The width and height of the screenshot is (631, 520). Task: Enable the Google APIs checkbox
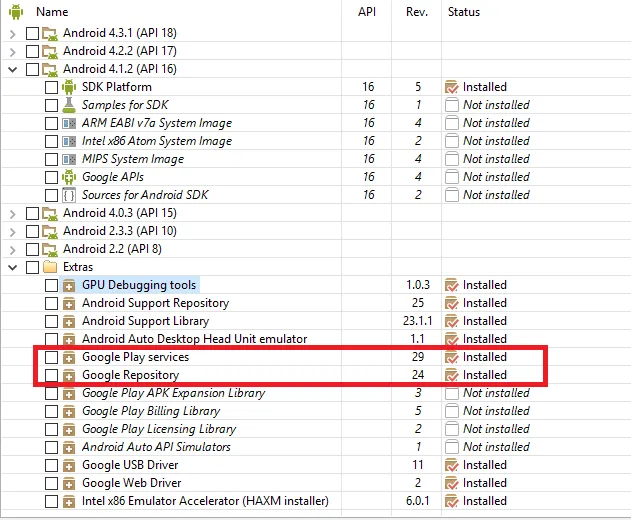pyautogui.click(x=51, y=177)
